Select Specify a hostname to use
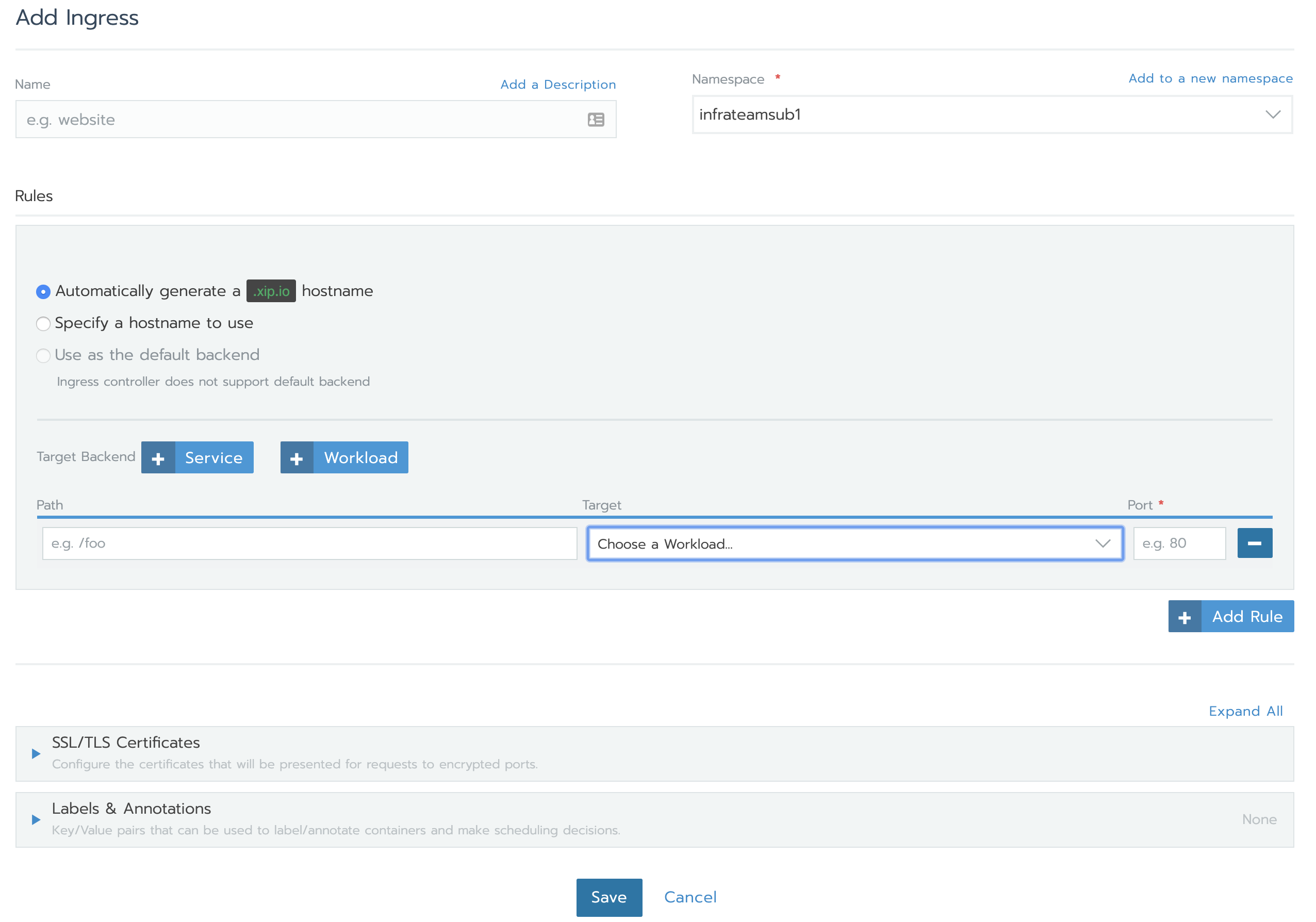 coord(43,324)
